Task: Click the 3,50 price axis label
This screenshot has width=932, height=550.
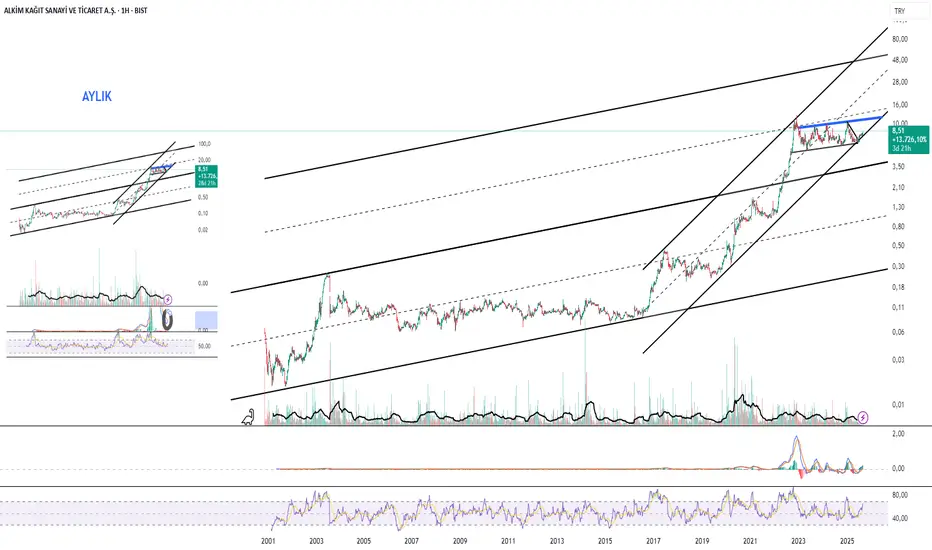Action: click(898, 167)
